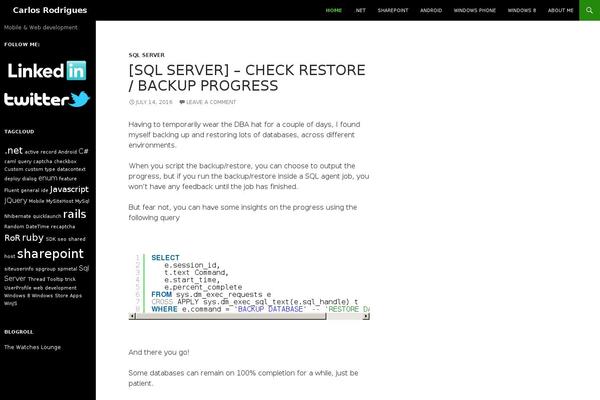This screenshot has width=600, height=400.
Task: Go to the Home menu item
Action: pos(334,10)
